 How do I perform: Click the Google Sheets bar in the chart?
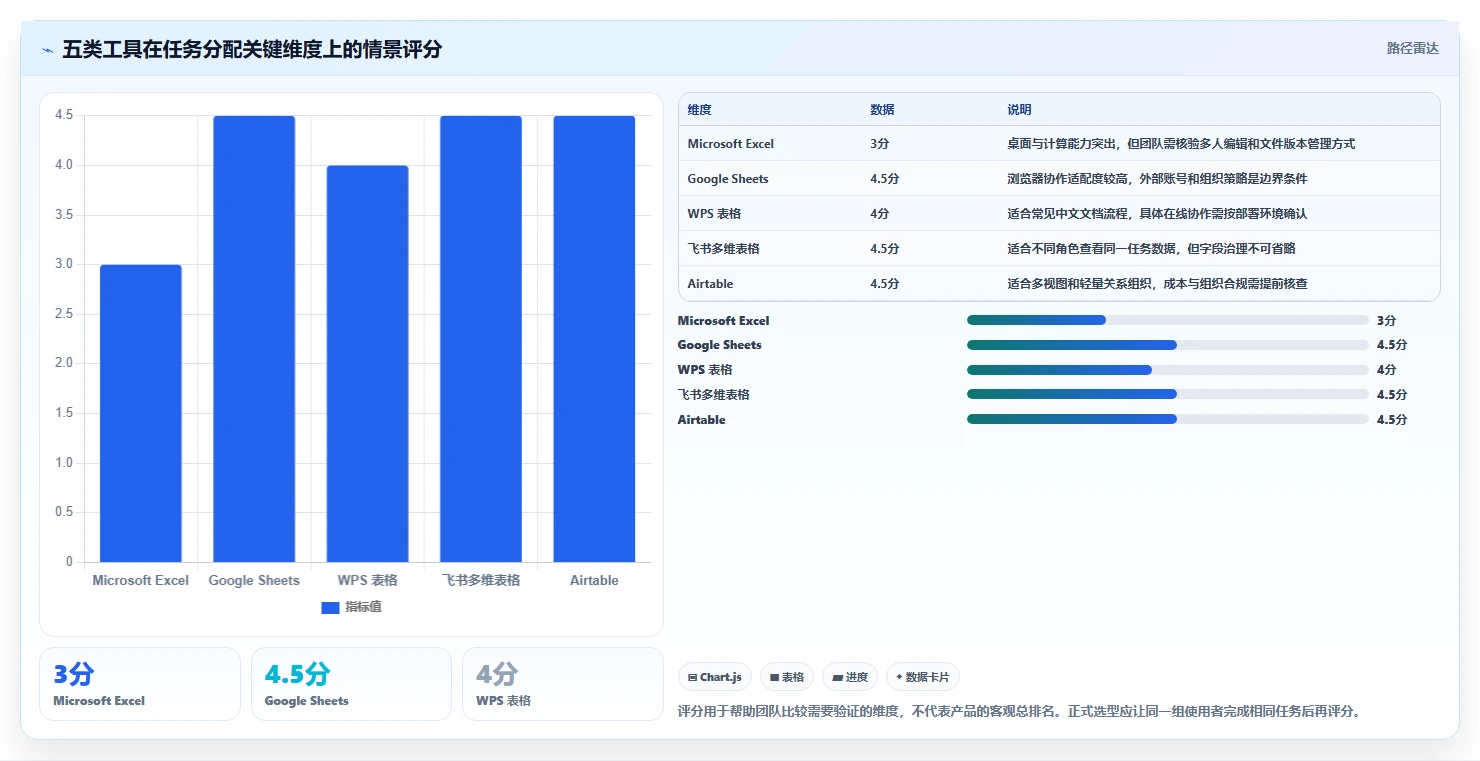pyautogui.click(x=254, y=339)
